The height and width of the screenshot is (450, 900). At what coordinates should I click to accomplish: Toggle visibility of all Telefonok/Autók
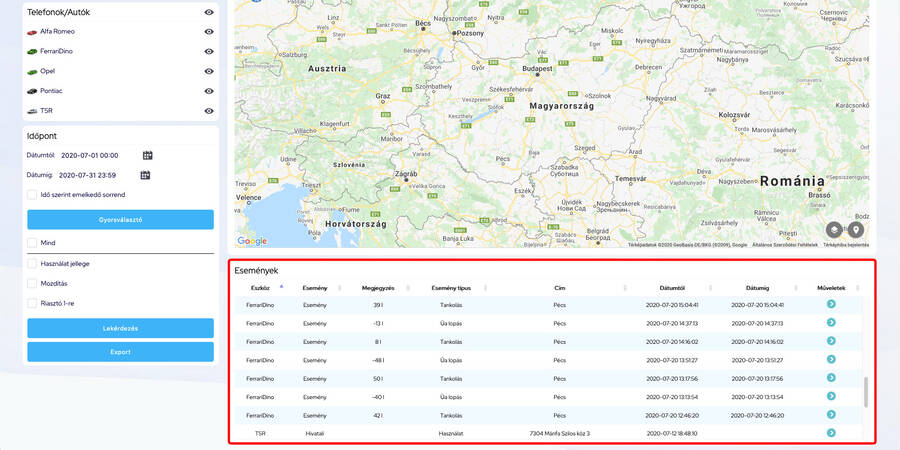(209, 12)
